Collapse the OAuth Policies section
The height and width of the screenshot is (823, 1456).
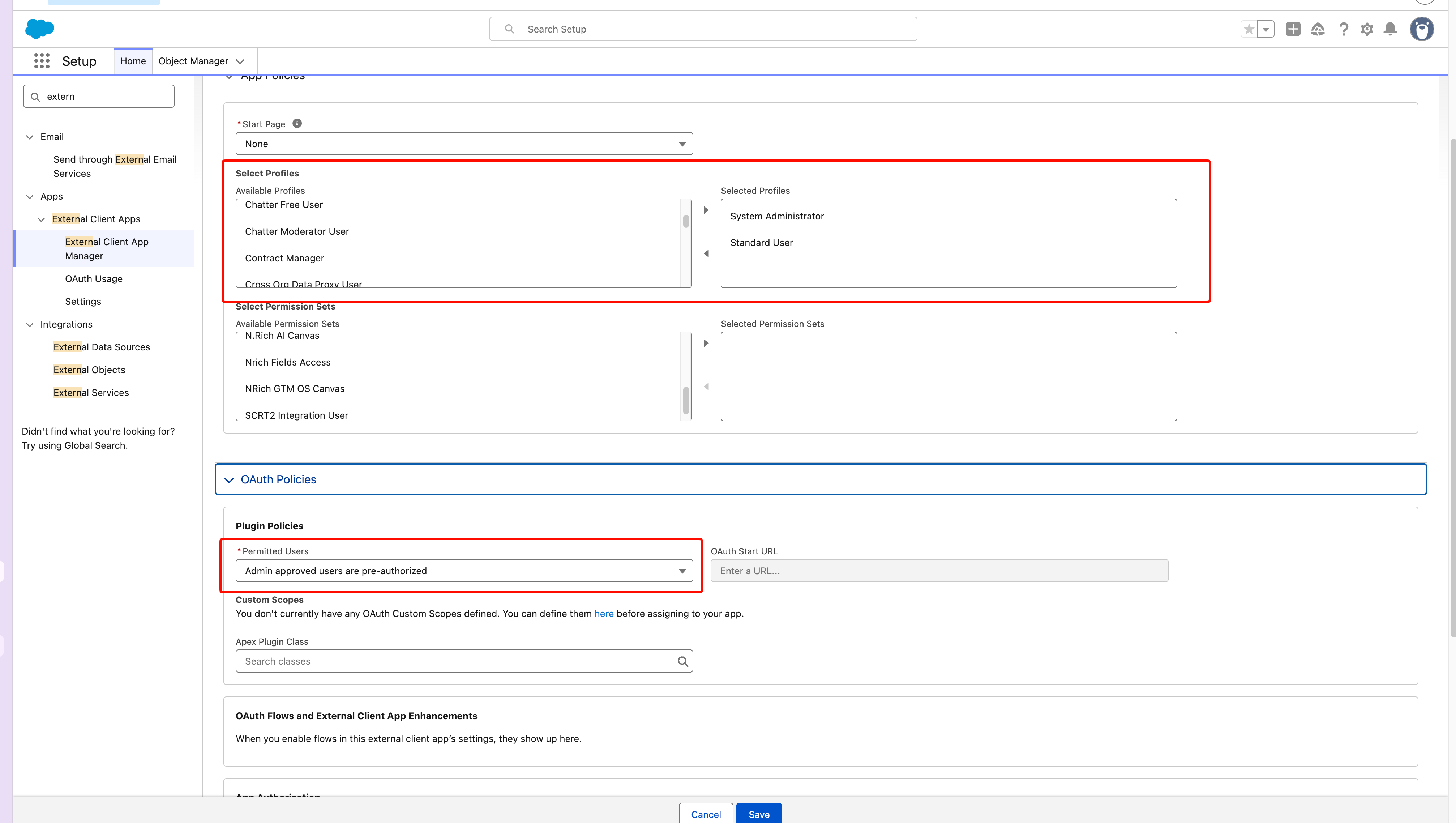tap(229, 479)
